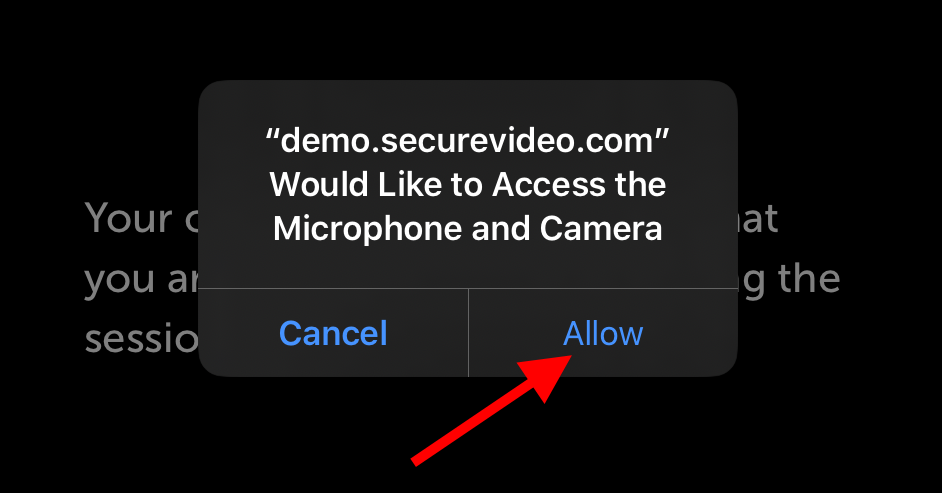The height and width of the screenshot is (493, 942).
Task: Click the dimmed word "Your" behind the dialog
Action: (x=129, y=218)
